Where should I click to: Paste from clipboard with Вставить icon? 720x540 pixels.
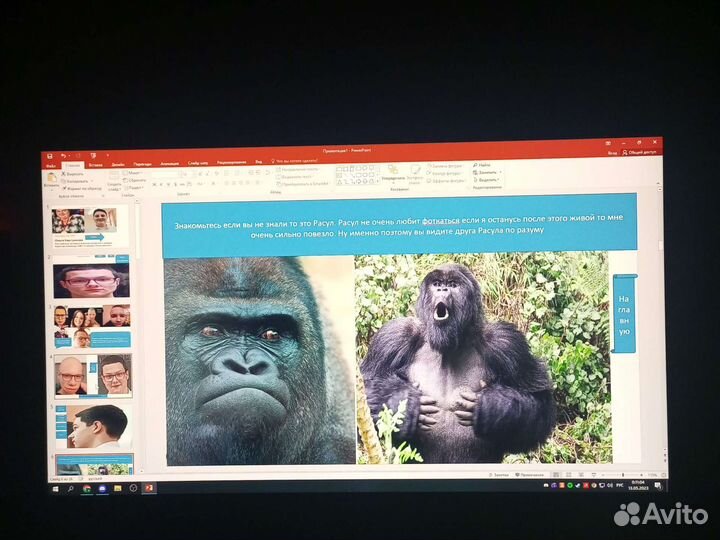[x=51, y=180]
